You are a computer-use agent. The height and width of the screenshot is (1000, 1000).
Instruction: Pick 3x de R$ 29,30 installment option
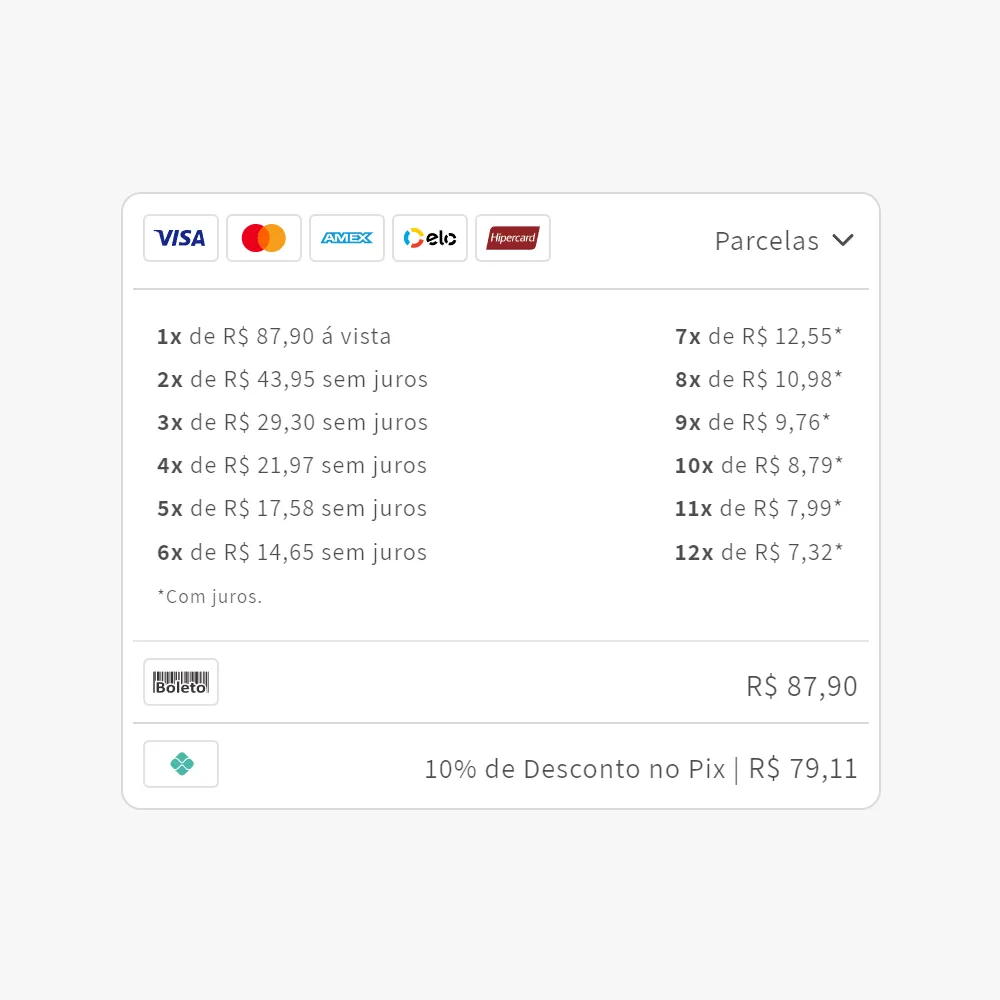click(x=292, y=422)
